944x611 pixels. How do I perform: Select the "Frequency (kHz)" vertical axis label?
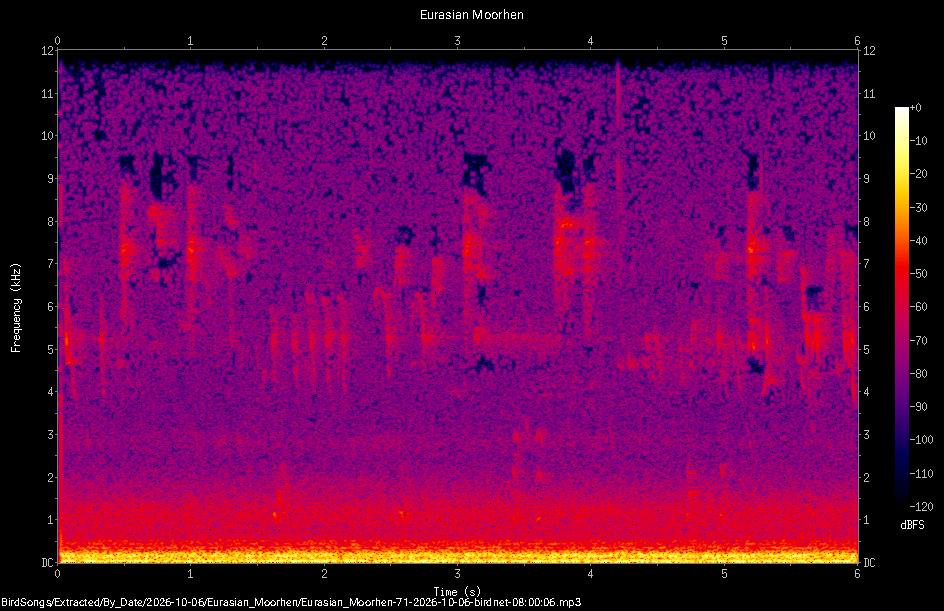(x=16, y=308)
